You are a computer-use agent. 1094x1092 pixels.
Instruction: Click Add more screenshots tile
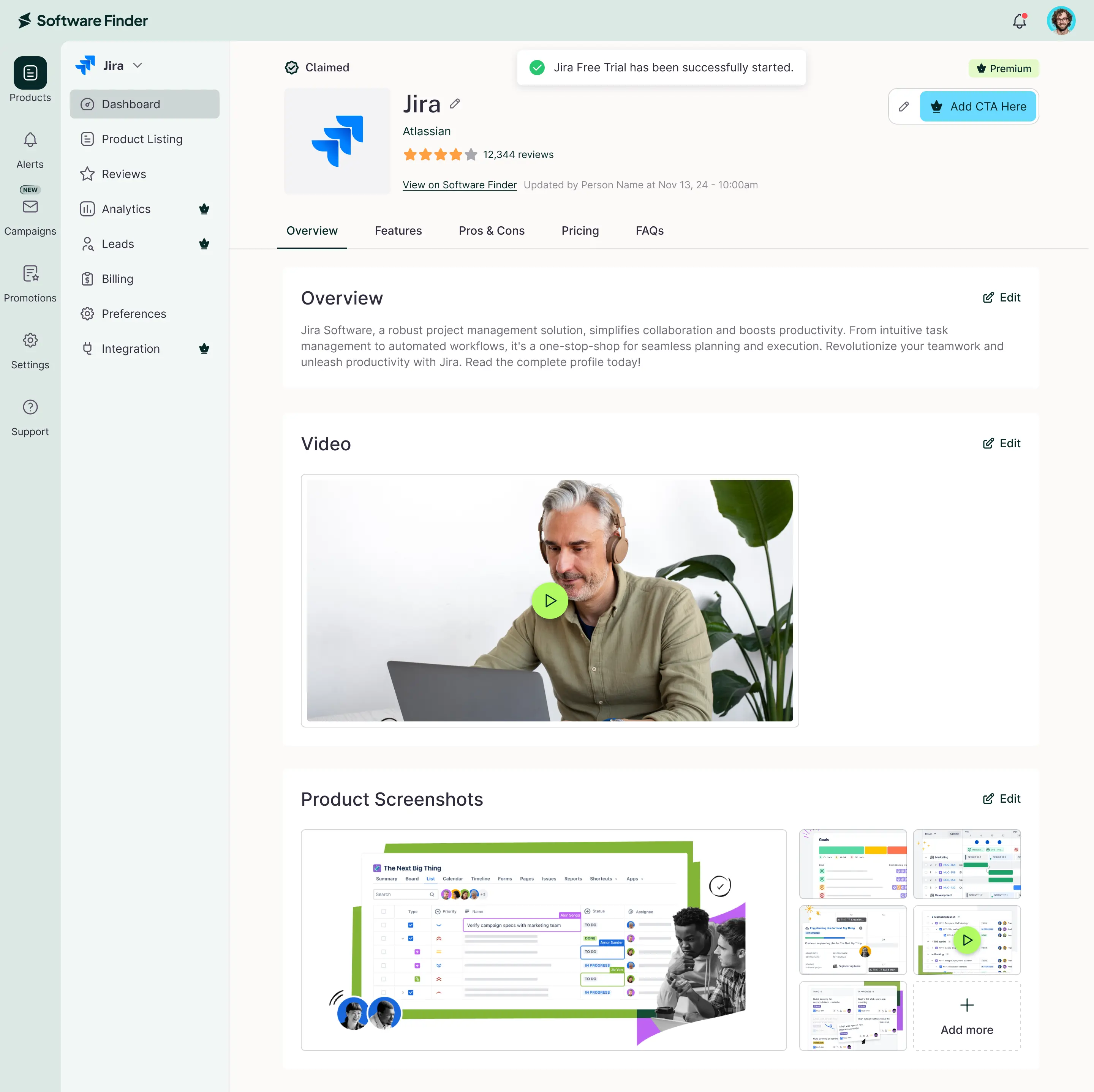pos(967,1016)
